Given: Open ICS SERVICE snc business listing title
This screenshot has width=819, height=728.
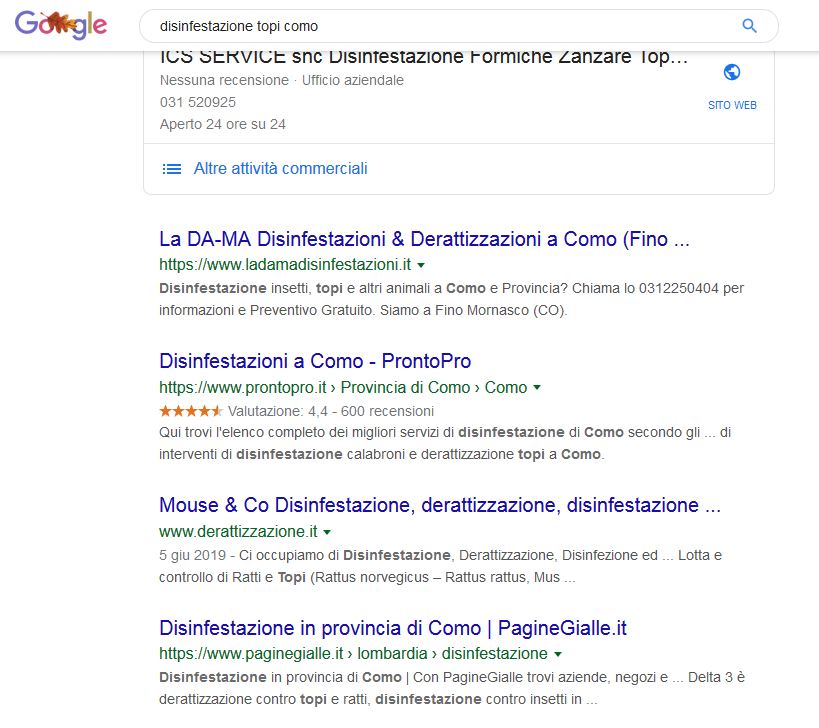Looking at the screenshot, I should click(424, 56).
